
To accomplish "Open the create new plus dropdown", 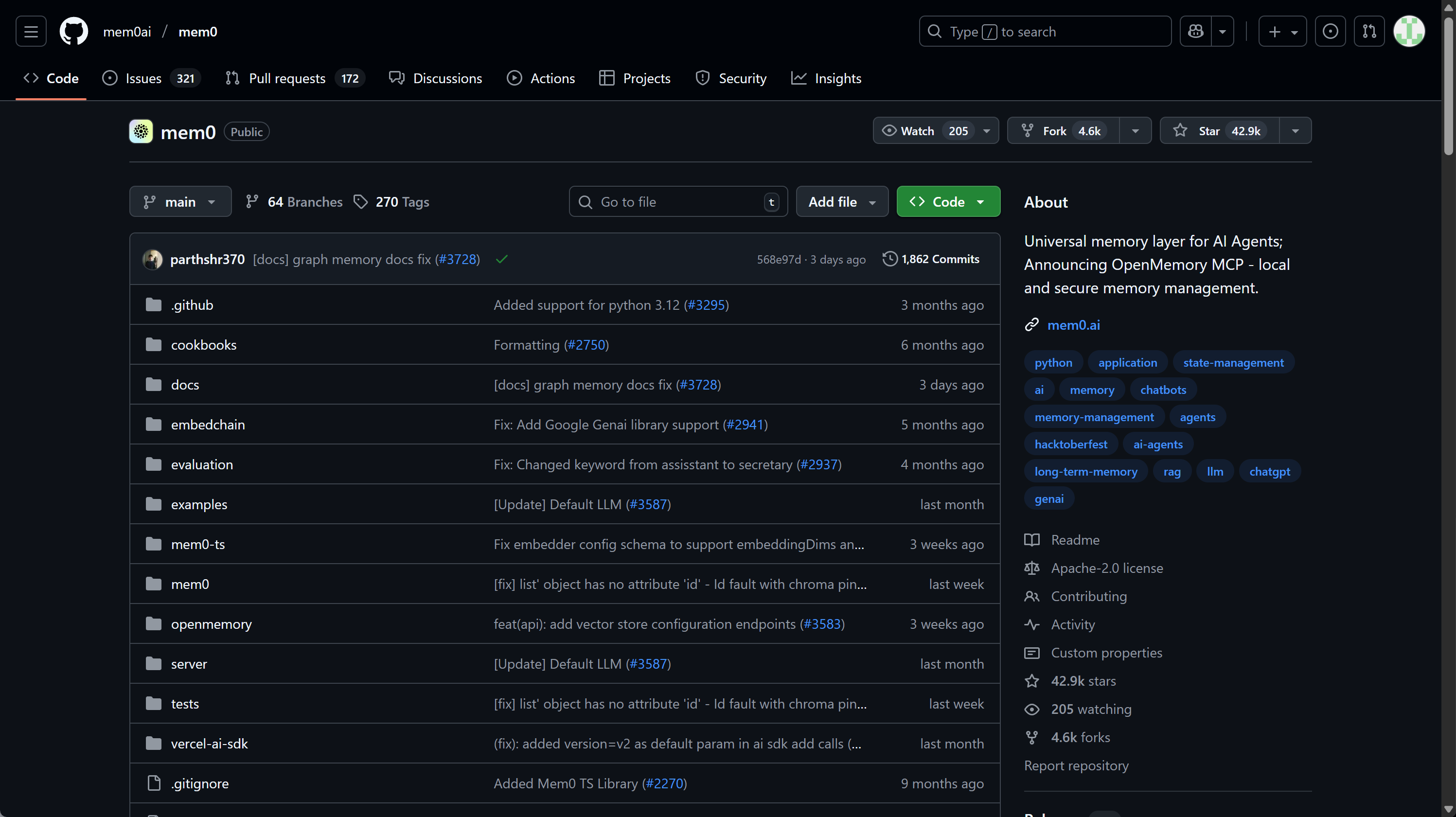I will click(1282, 31).
